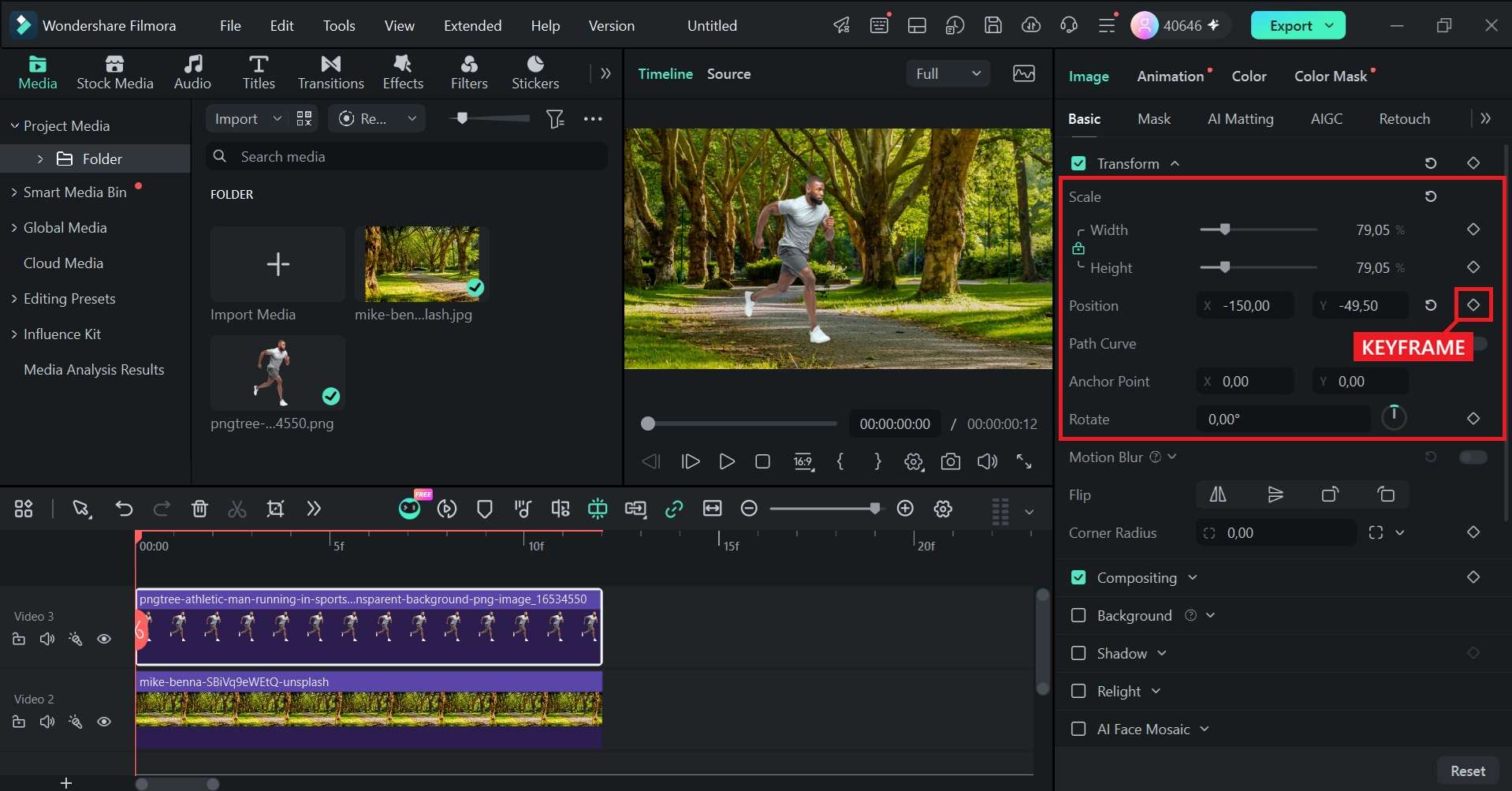The image size is (1512, 791).
Task: Open the Stock Media tab
Action: [x=114, y=72]
